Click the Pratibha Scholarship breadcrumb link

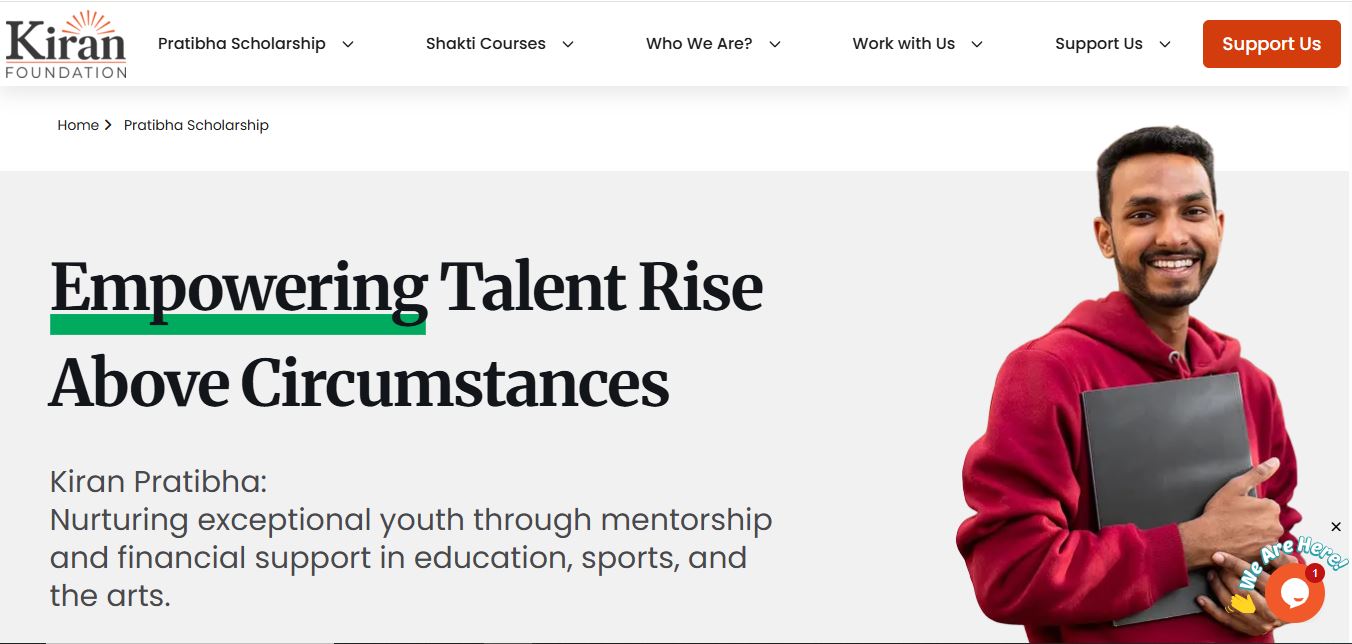[196, 125]
